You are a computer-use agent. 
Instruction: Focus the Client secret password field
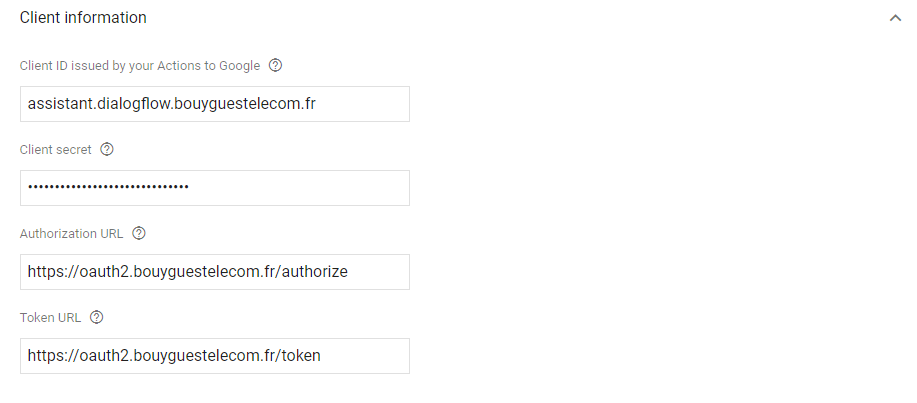(300, 188)
